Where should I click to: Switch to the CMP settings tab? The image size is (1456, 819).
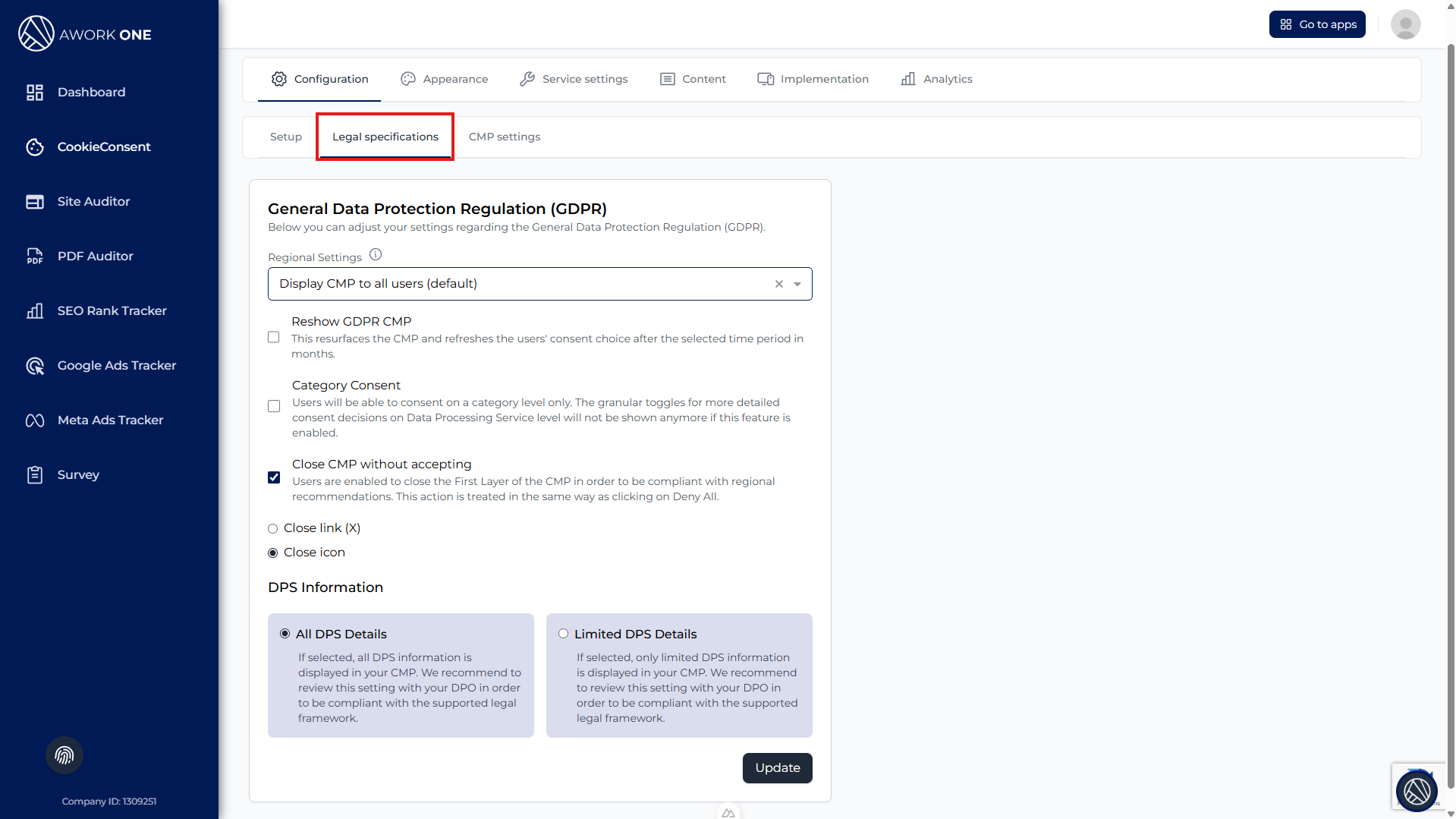pos(504,137)
